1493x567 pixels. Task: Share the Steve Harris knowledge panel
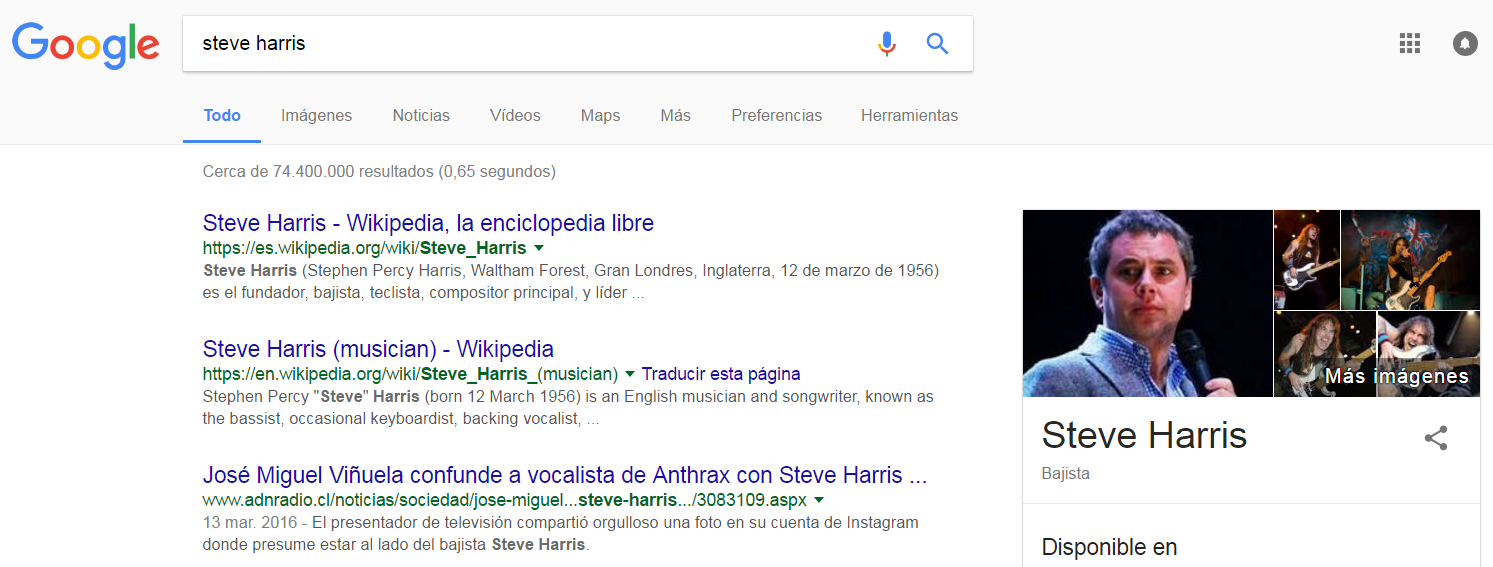(x=1436, y=438)
